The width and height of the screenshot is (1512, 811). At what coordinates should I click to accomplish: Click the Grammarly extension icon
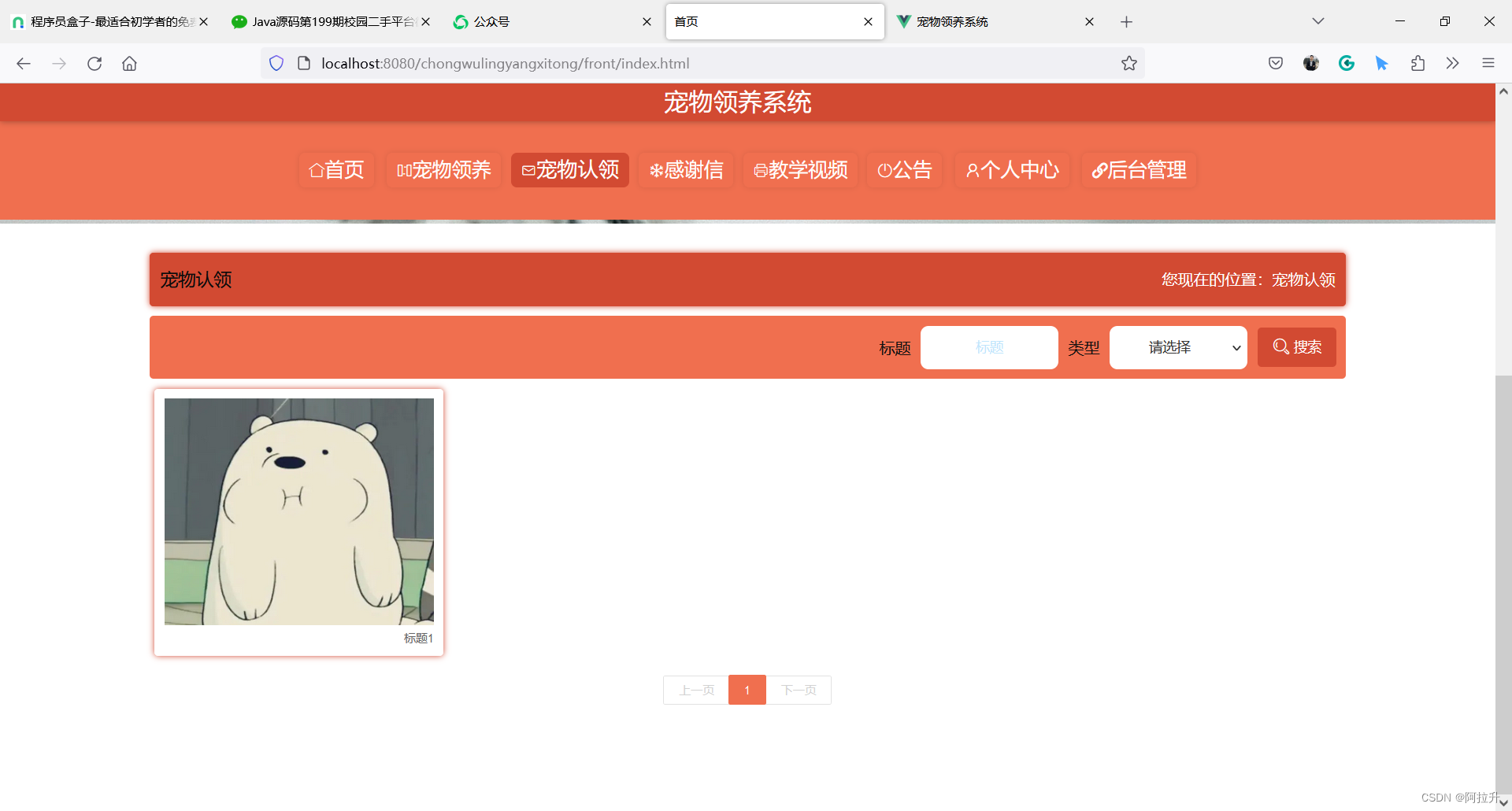tap(1347, 64)
